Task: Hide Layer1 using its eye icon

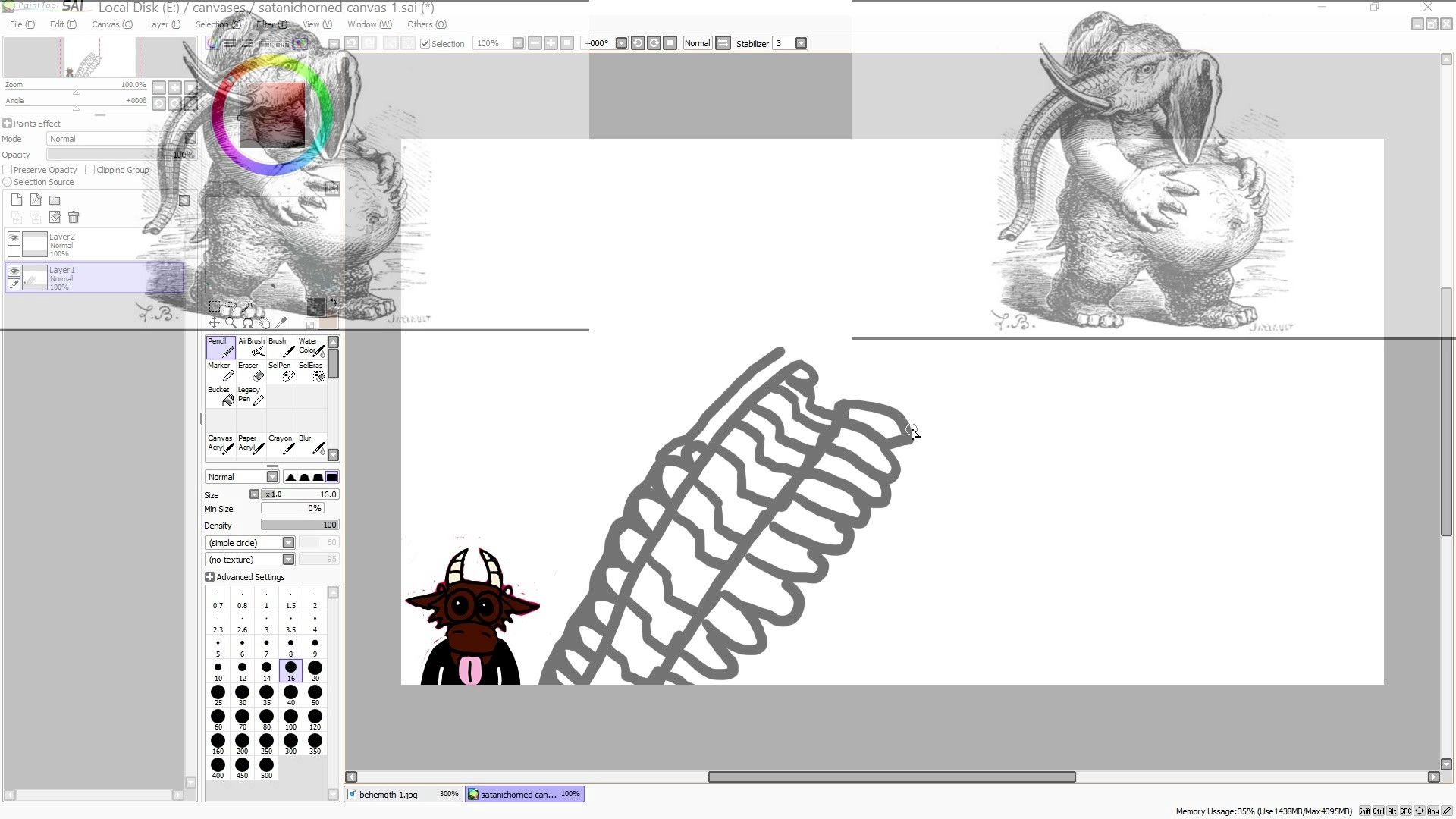Action: (x=14, y=271)
